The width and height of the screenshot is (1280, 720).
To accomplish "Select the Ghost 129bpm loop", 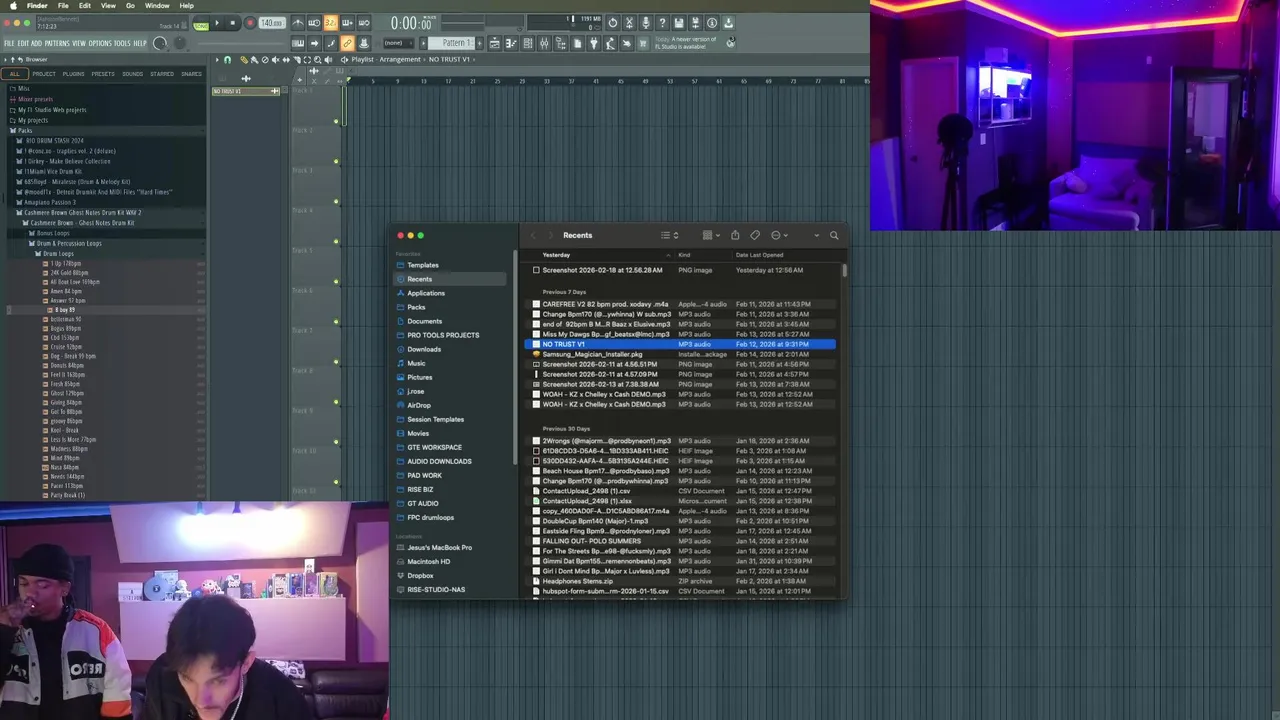I will point(67,393).
